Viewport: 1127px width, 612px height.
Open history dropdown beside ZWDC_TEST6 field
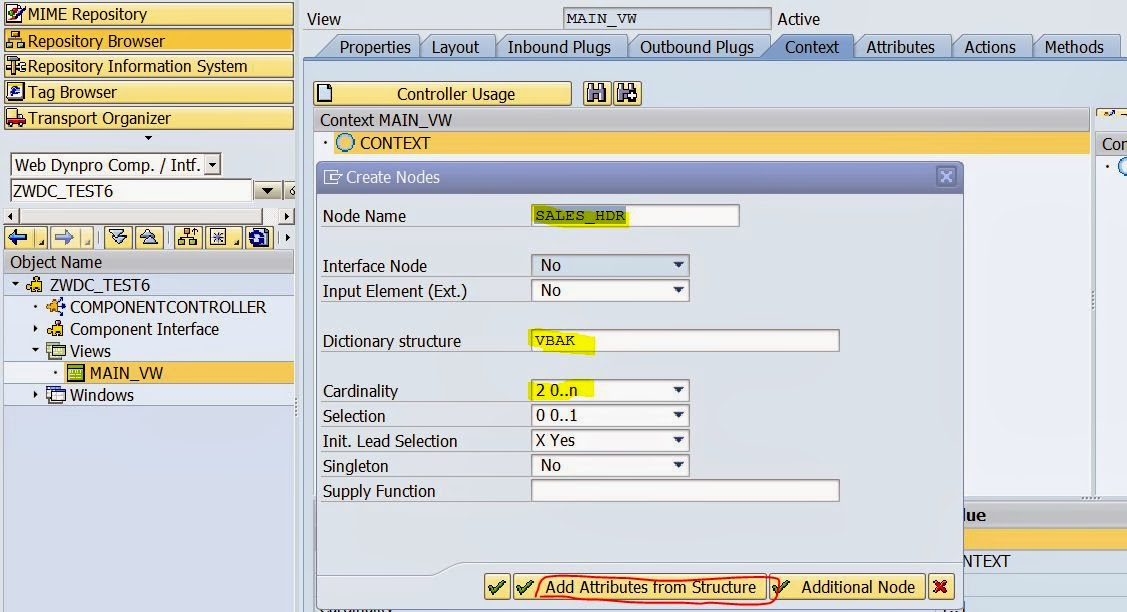(267, 191)
